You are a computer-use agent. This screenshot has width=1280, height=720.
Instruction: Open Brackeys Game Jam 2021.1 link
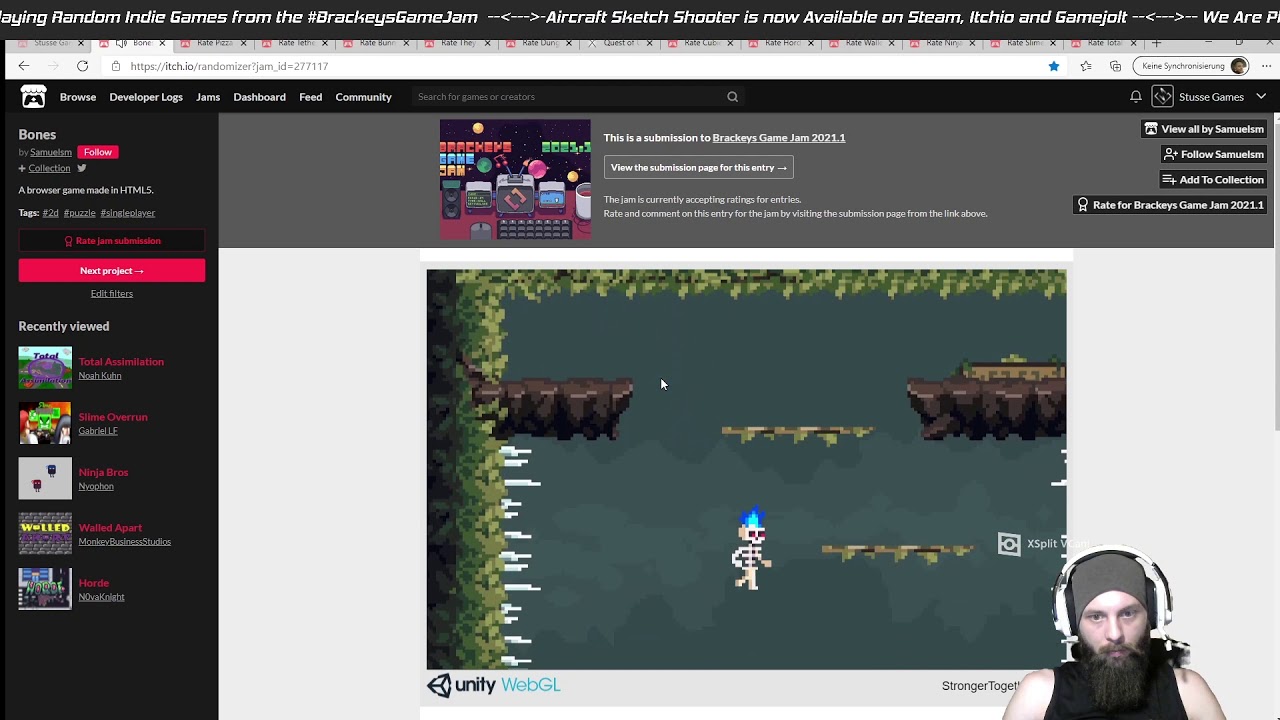(779, 138)
